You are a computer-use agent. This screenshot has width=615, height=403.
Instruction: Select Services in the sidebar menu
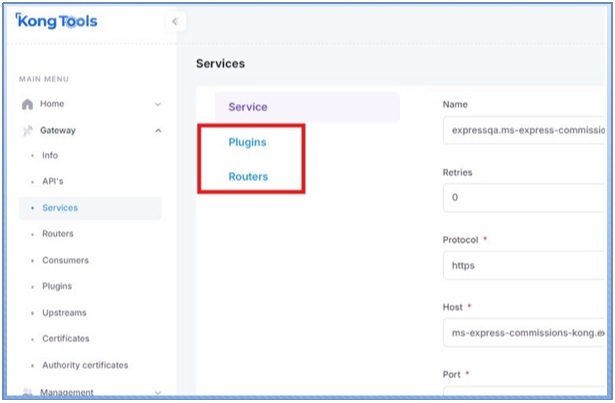59,208
